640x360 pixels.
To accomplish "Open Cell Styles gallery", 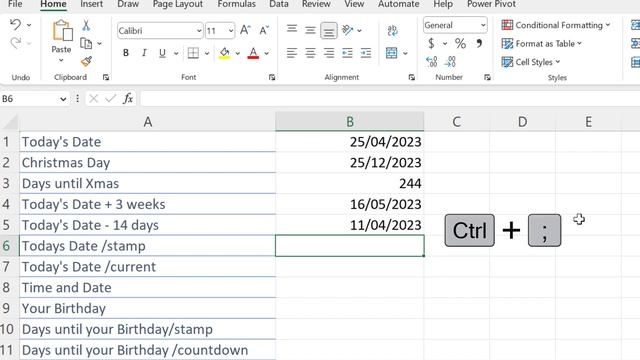I will 531,62.
